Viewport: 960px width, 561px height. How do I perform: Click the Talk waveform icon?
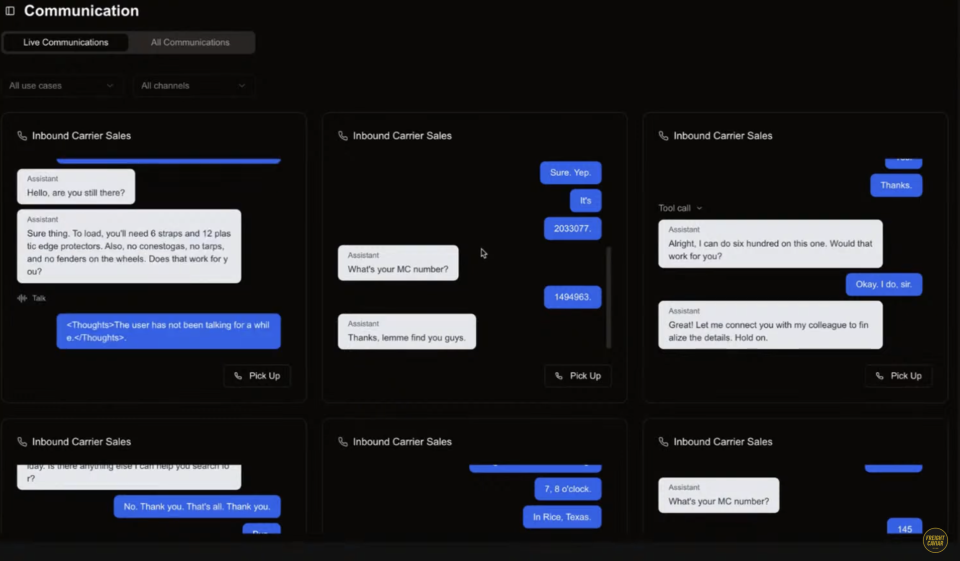tap(23, 298)
